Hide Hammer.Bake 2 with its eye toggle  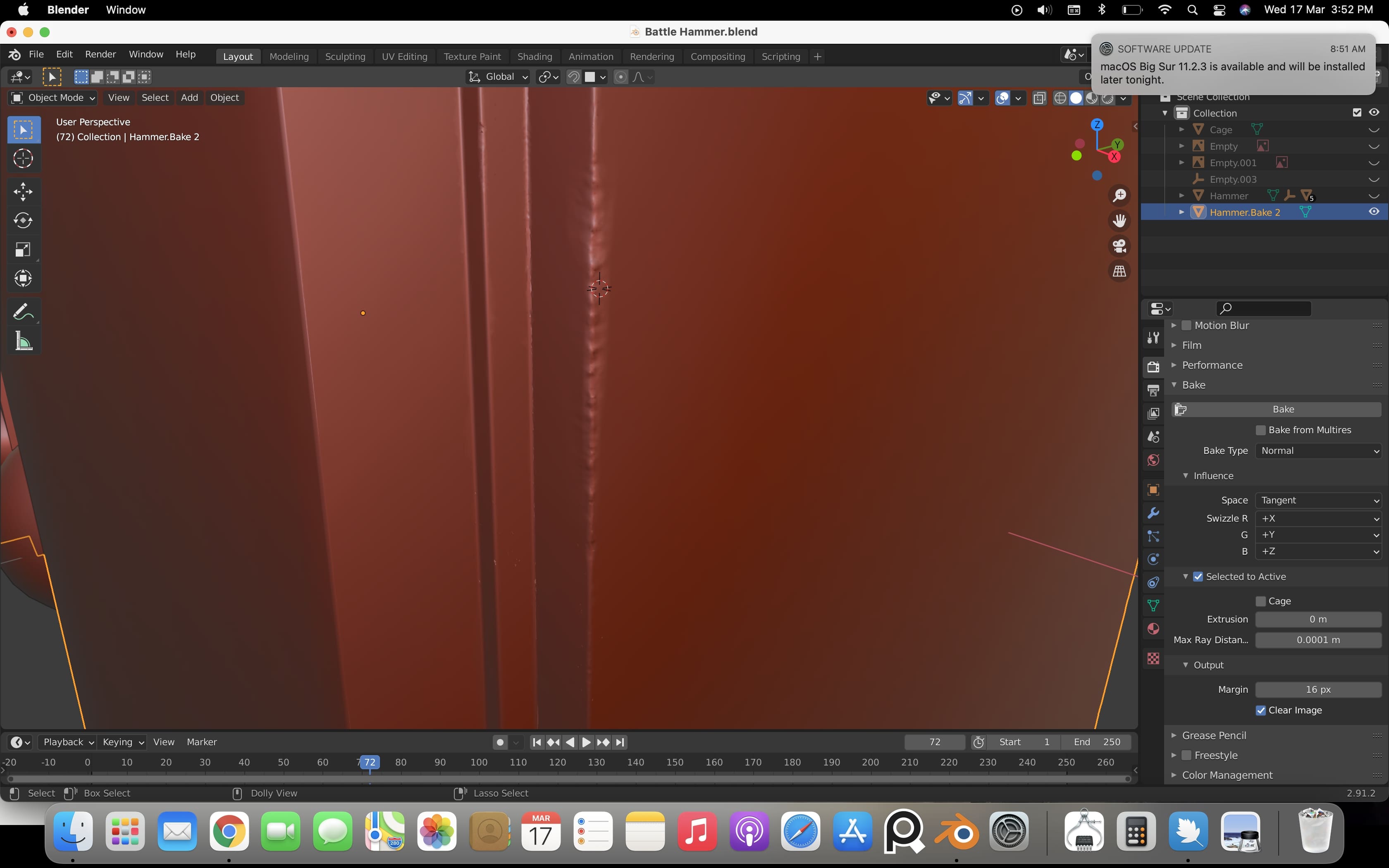point(1374,211)
